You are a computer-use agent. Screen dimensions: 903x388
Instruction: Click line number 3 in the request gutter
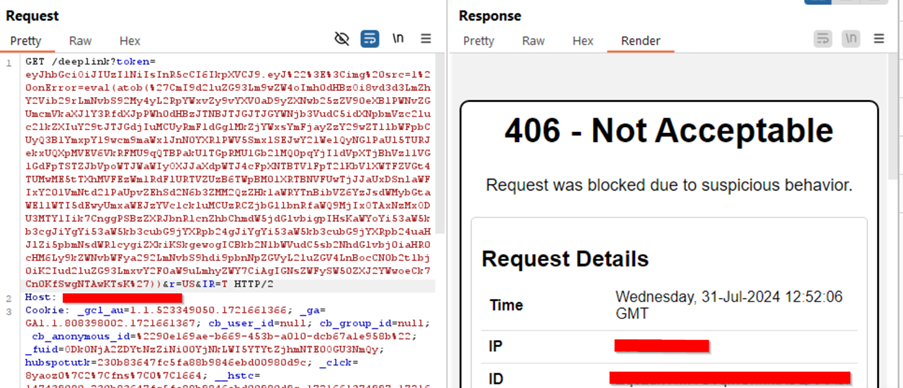coord(9,311)
